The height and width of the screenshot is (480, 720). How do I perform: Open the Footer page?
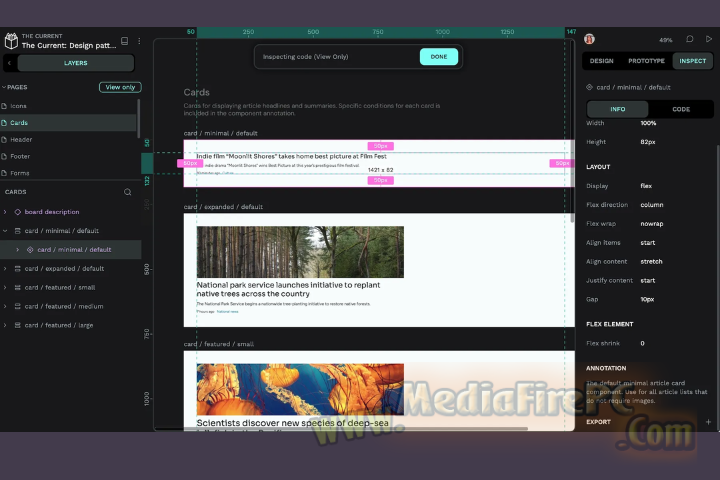click(68, 156)
